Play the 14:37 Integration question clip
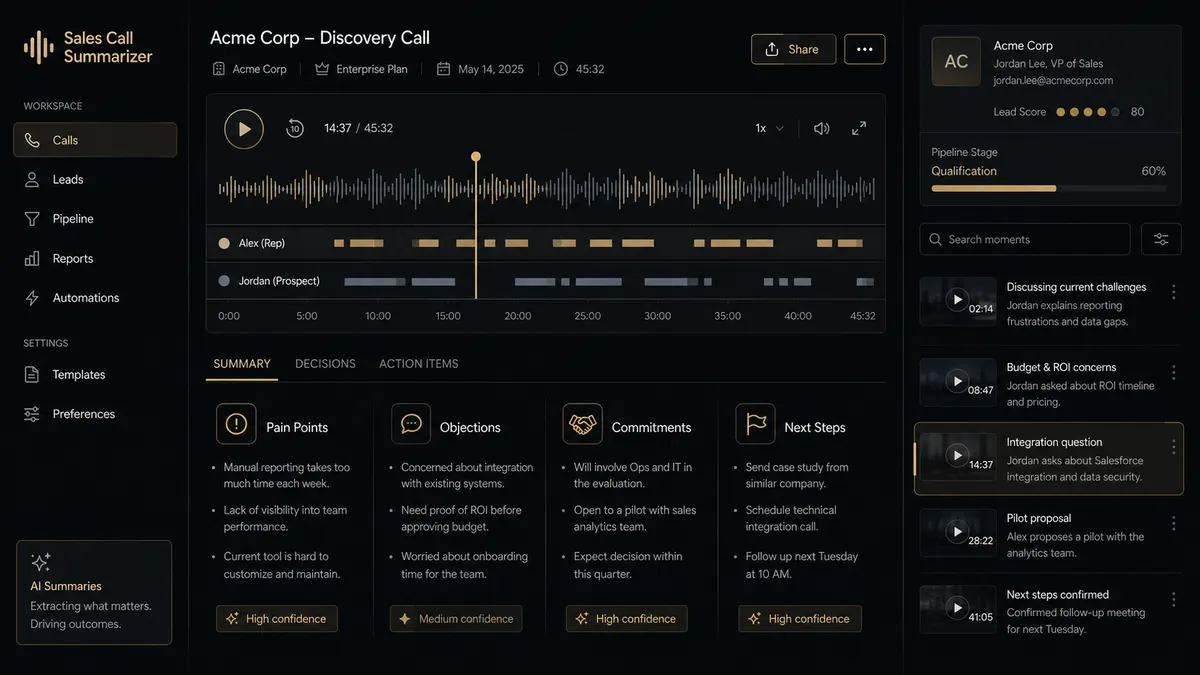The image size is (1200, 675). point(958,455)
